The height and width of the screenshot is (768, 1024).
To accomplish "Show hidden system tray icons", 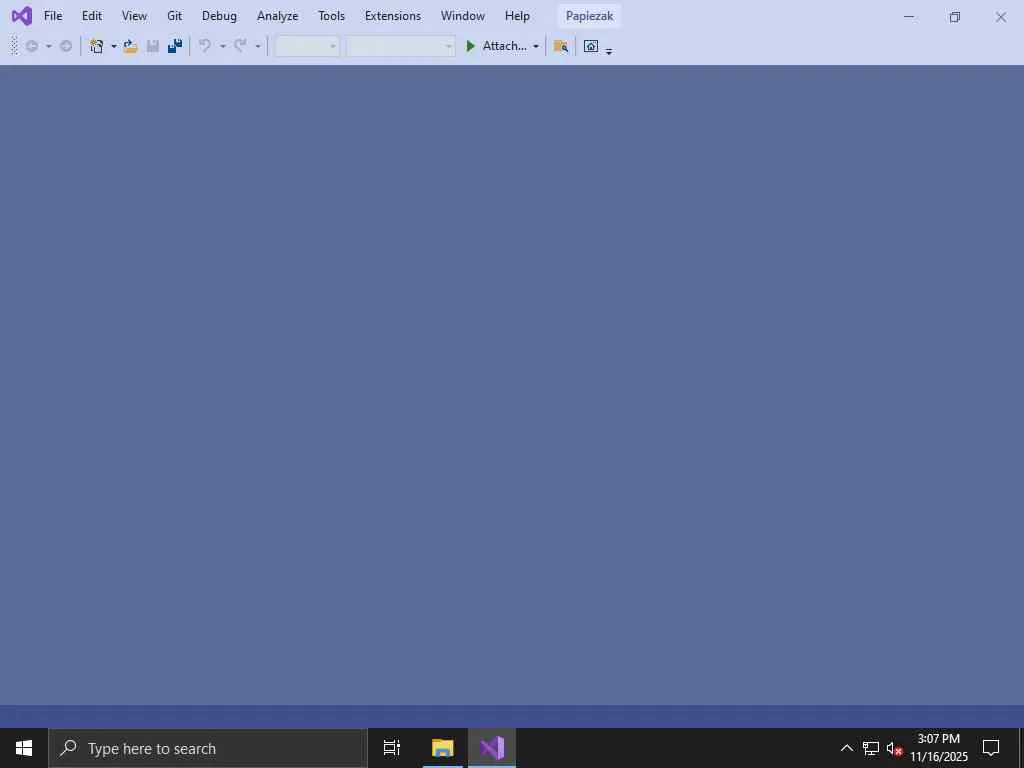I will pos(846,748).
